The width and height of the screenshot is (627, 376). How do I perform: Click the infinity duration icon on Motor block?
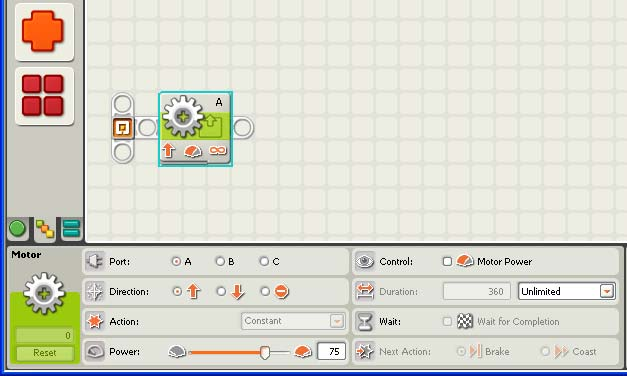[x=218, y=150]
